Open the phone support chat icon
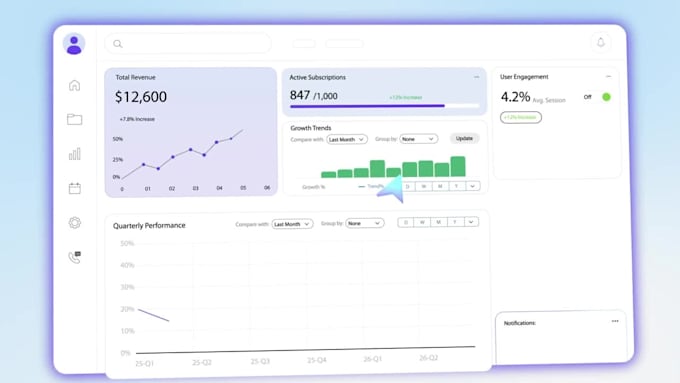The image size is (680, 383). click(x=75, y=257)
